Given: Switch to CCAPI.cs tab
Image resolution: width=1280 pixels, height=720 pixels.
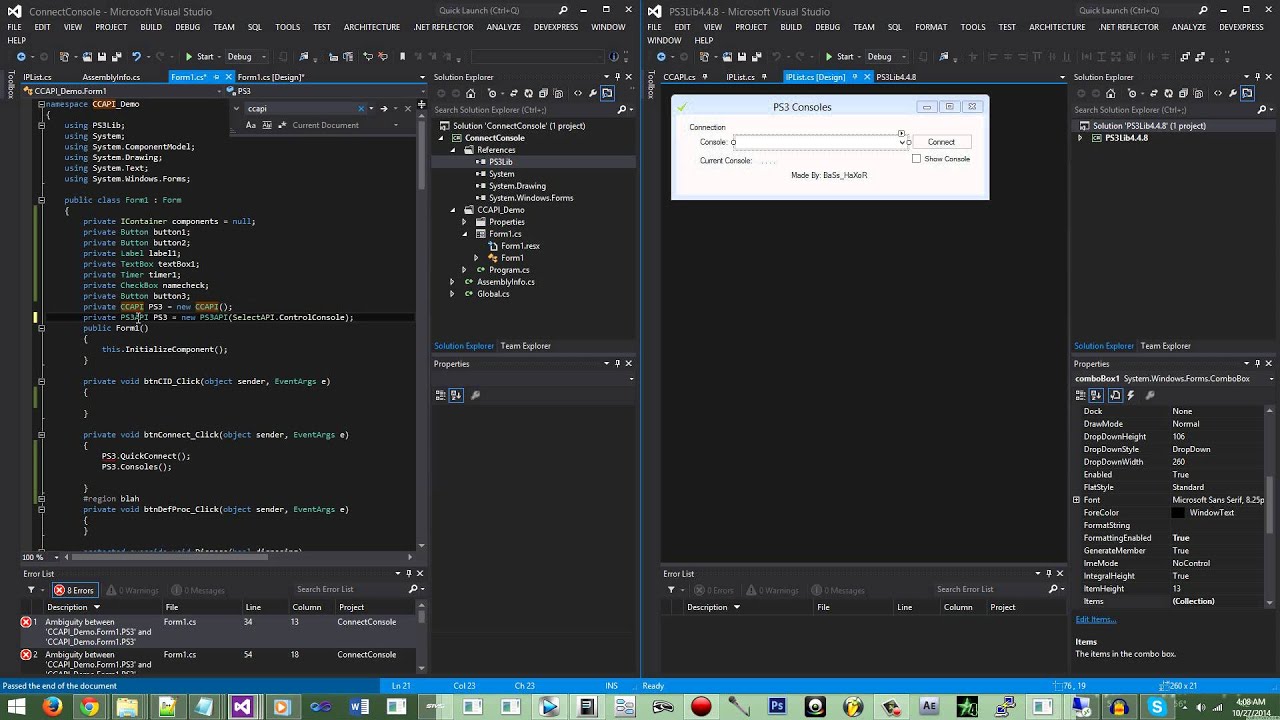Looking at the screenshot, I should pyautogui.click(x=680, y=77).
